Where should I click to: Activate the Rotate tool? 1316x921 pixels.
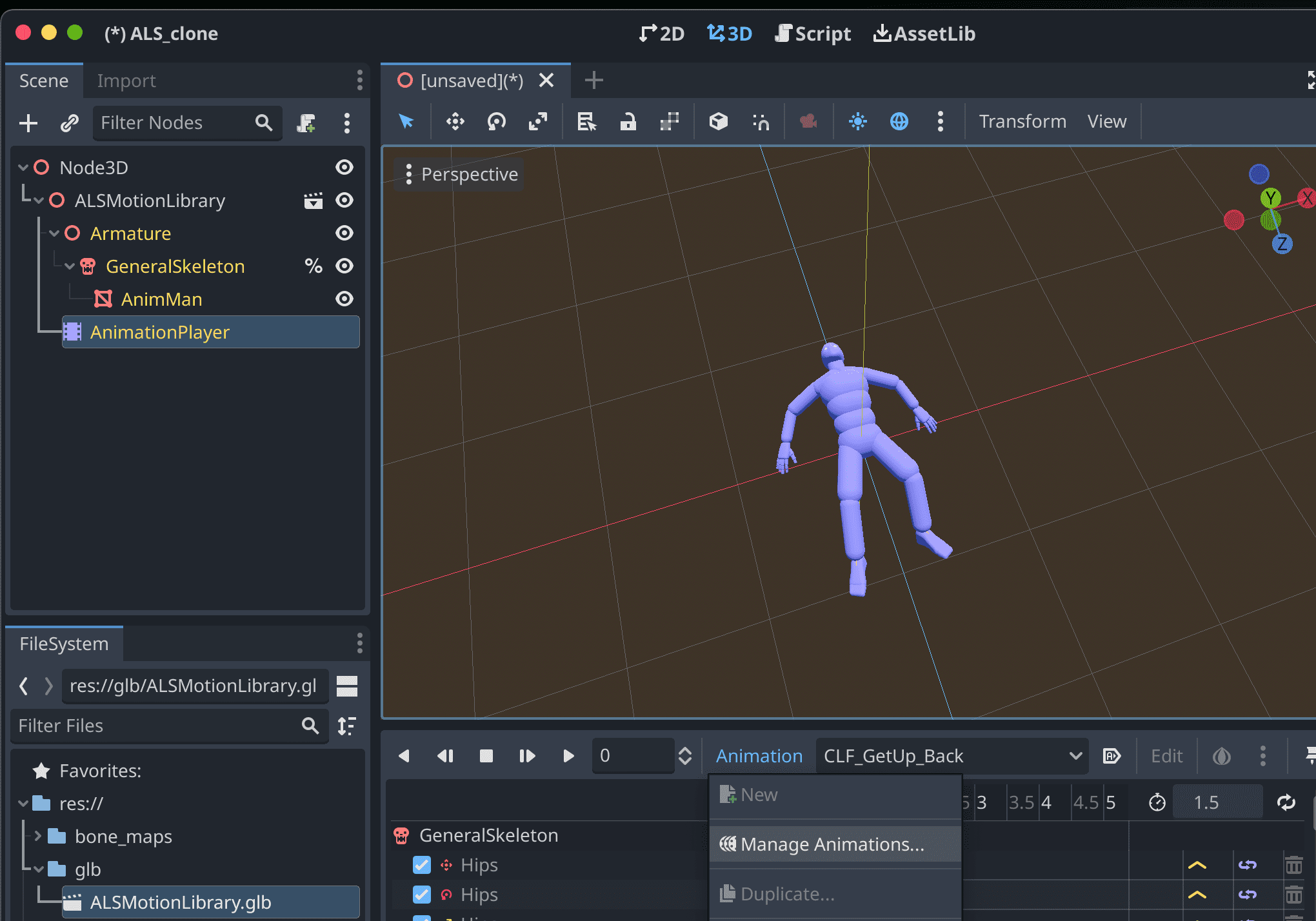(497, 121)
